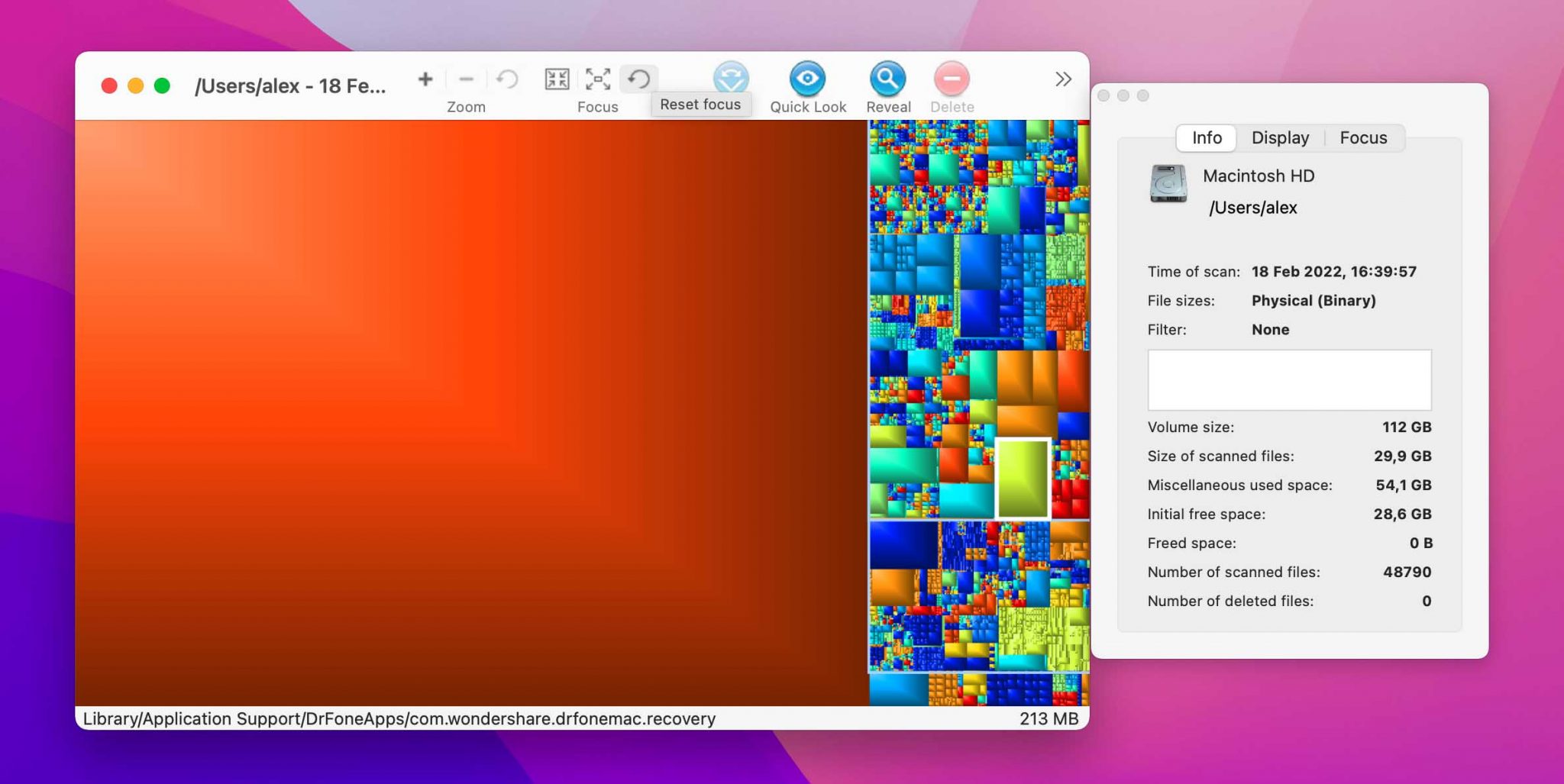Click the Delete file icon
1564x784 pixels.
click(x=951, y=79)
